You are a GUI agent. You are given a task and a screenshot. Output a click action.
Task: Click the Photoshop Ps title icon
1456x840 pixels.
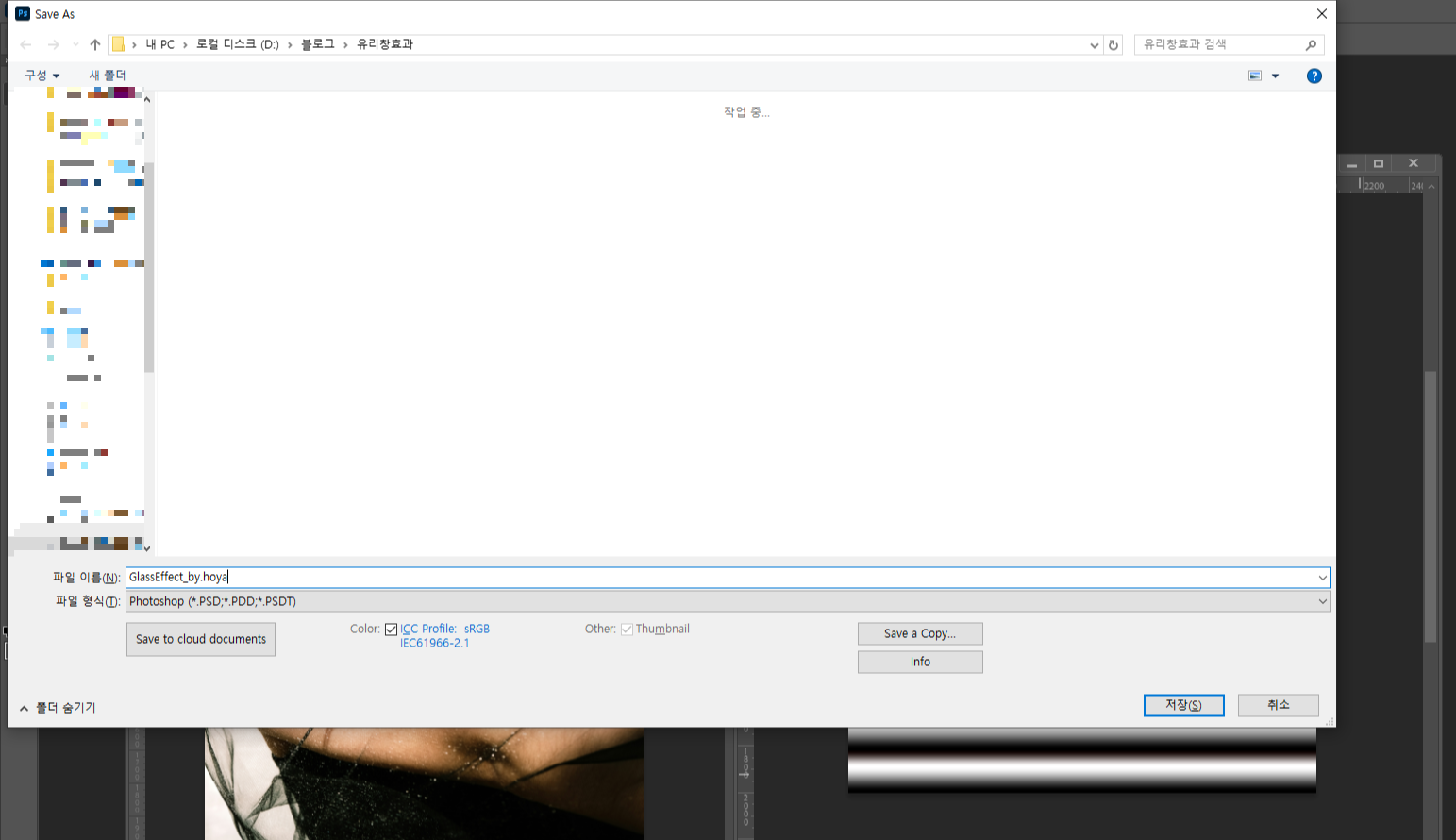23,14
